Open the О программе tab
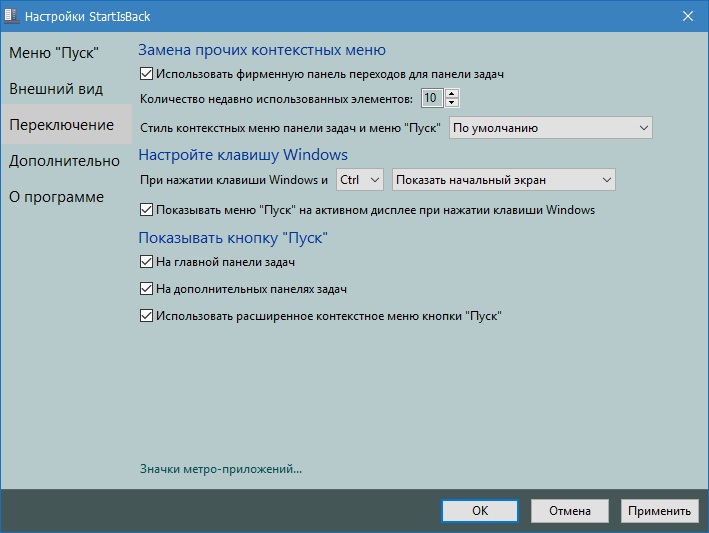Image resolution: width=709 pixels, height=533 pixels. [x=56, y=197]
